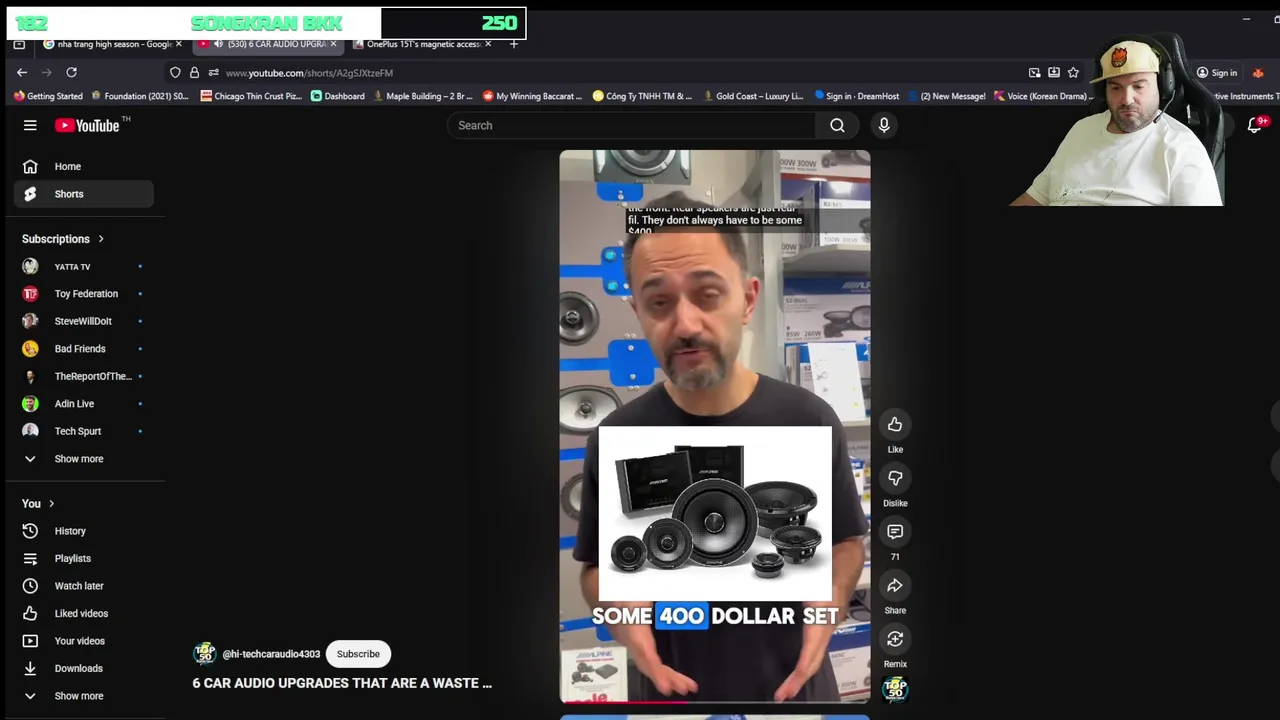Open Sign in DreamHost bookmark
This screenshot has height=720, width=1280.
coord(857,96)
